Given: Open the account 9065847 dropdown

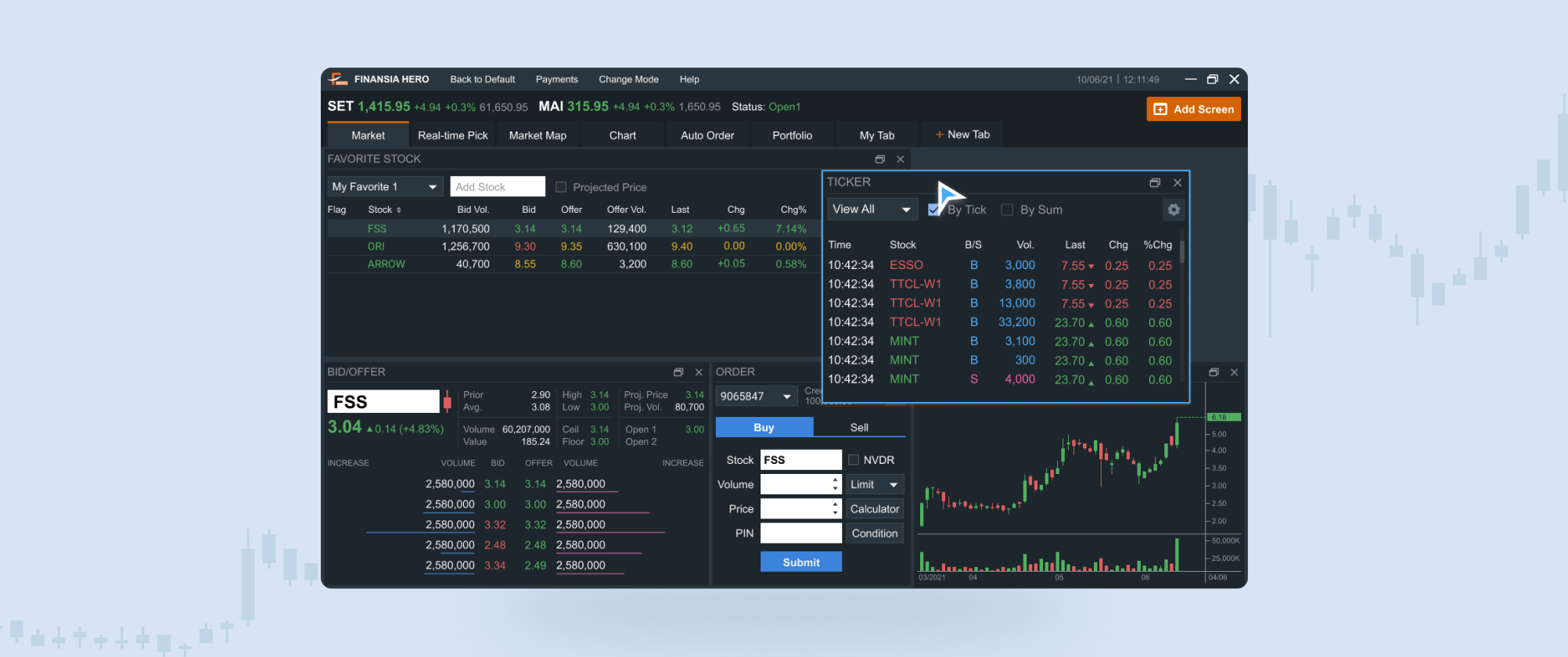Looking at the screenshot, I should point(756,397).
